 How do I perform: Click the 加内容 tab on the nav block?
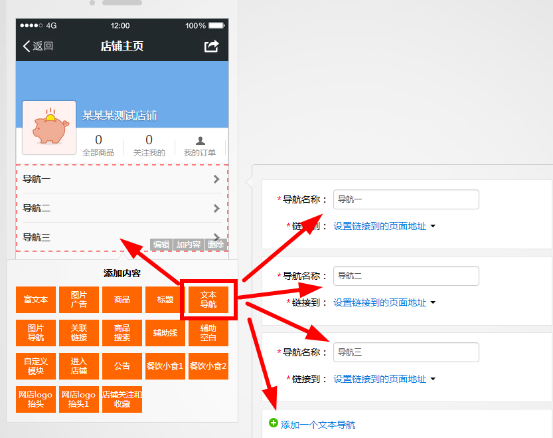[x=188, y=244]
